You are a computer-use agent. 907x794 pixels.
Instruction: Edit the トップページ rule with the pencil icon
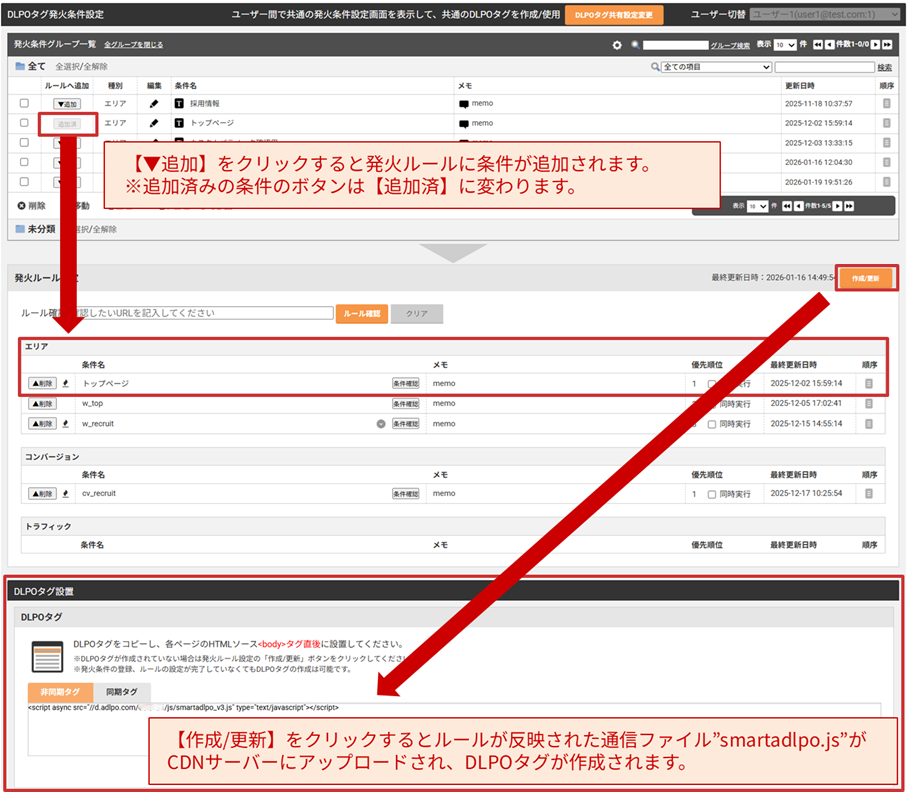pos(65,383)
